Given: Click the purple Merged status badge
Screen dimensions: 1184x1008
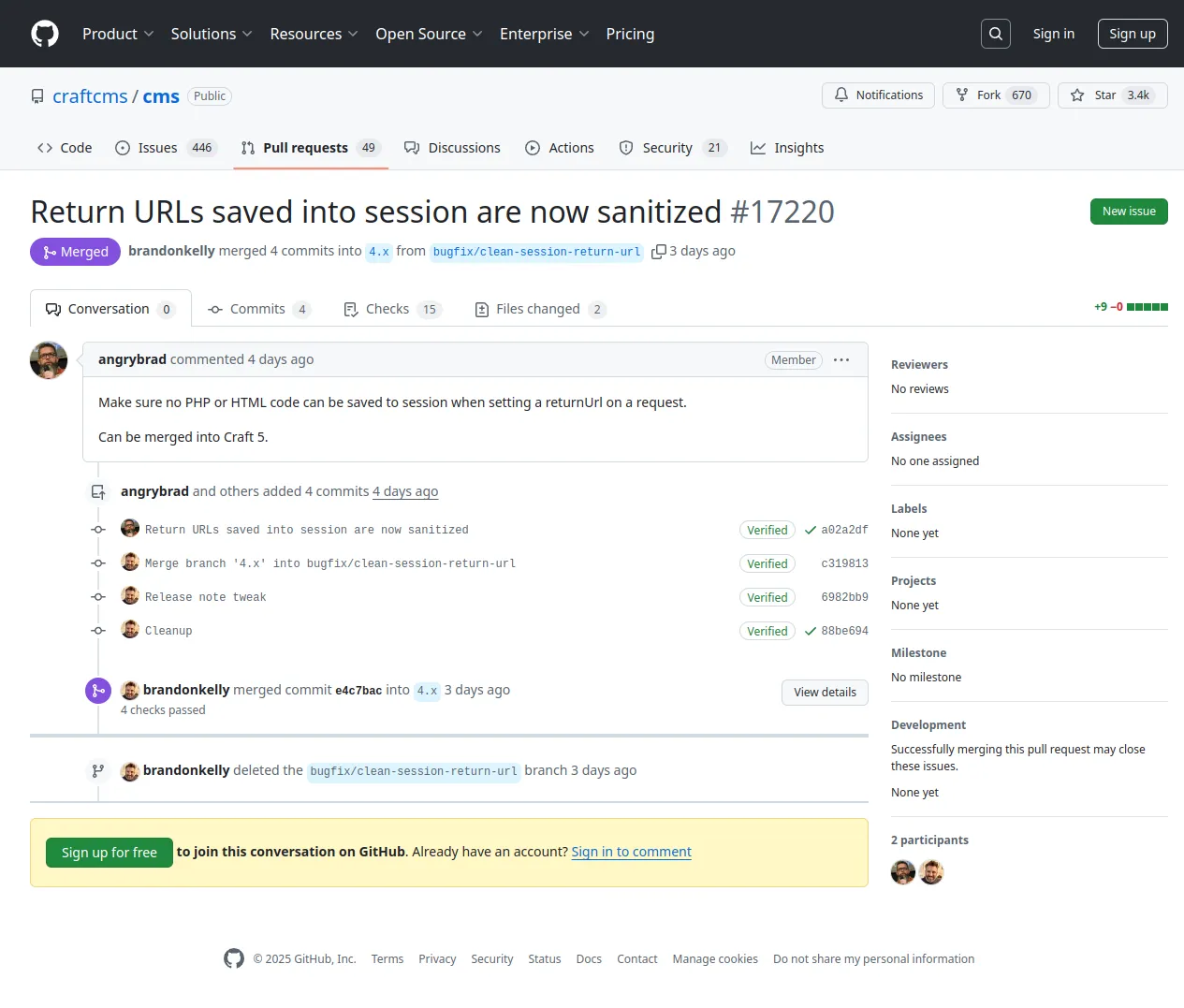Looking at the screenshot, I should click(x=75, y=252).
